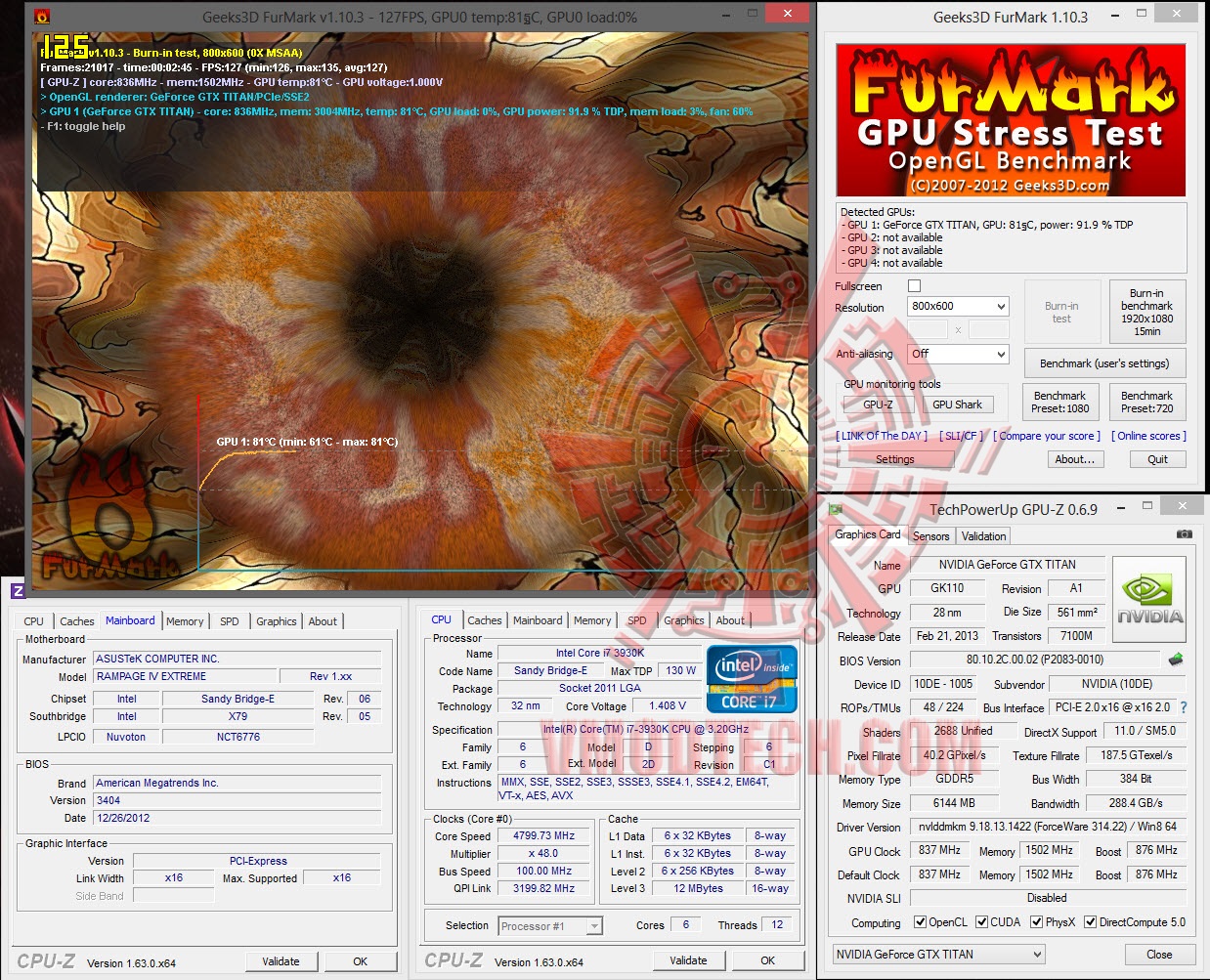Click the Intel Core i7 logo in CPU-Z

click(x=752, y=678)
